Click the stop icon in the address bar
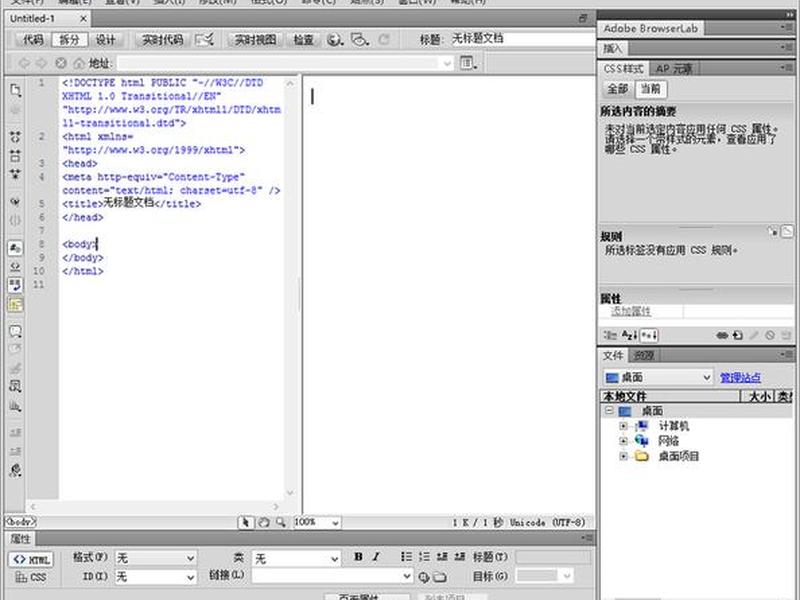The height and width of the screenshot is (600, 800). point(61,63)
